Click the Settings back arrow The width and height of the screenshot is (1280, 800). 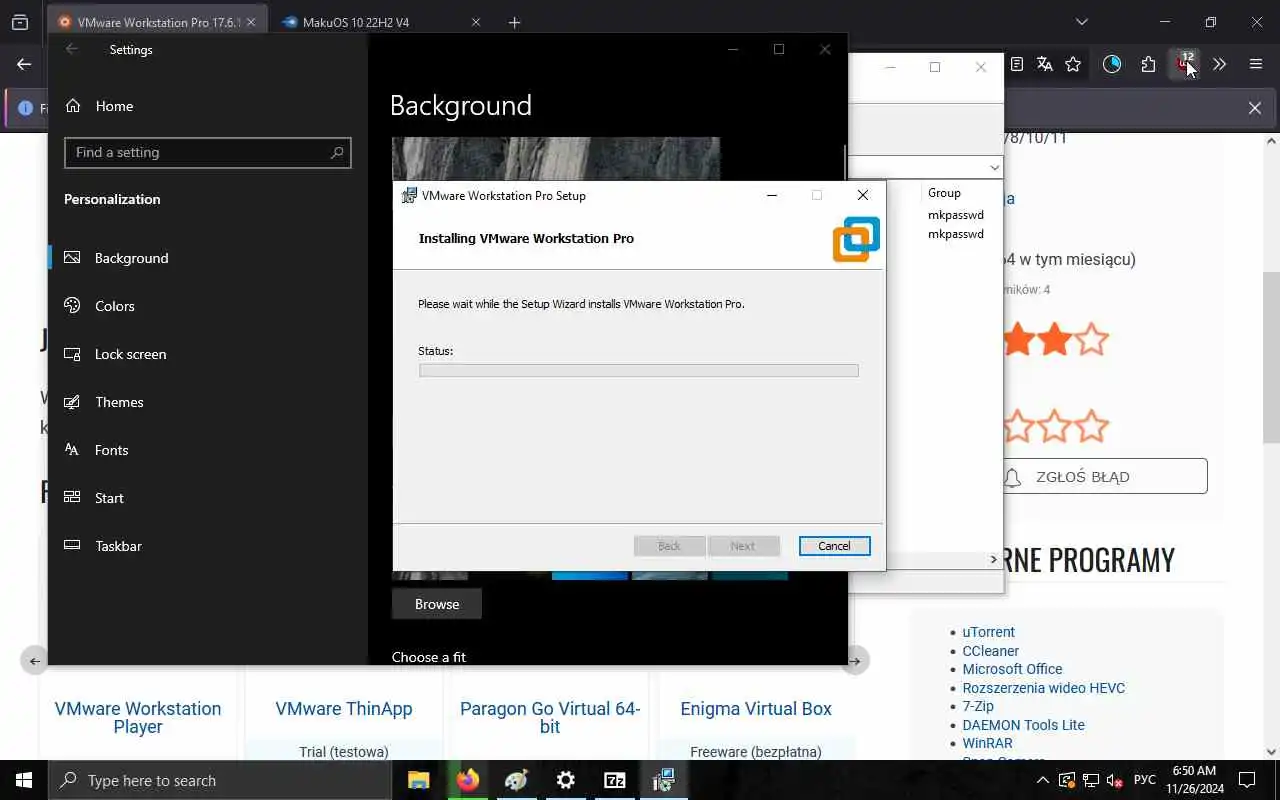[x=71, y=49]
